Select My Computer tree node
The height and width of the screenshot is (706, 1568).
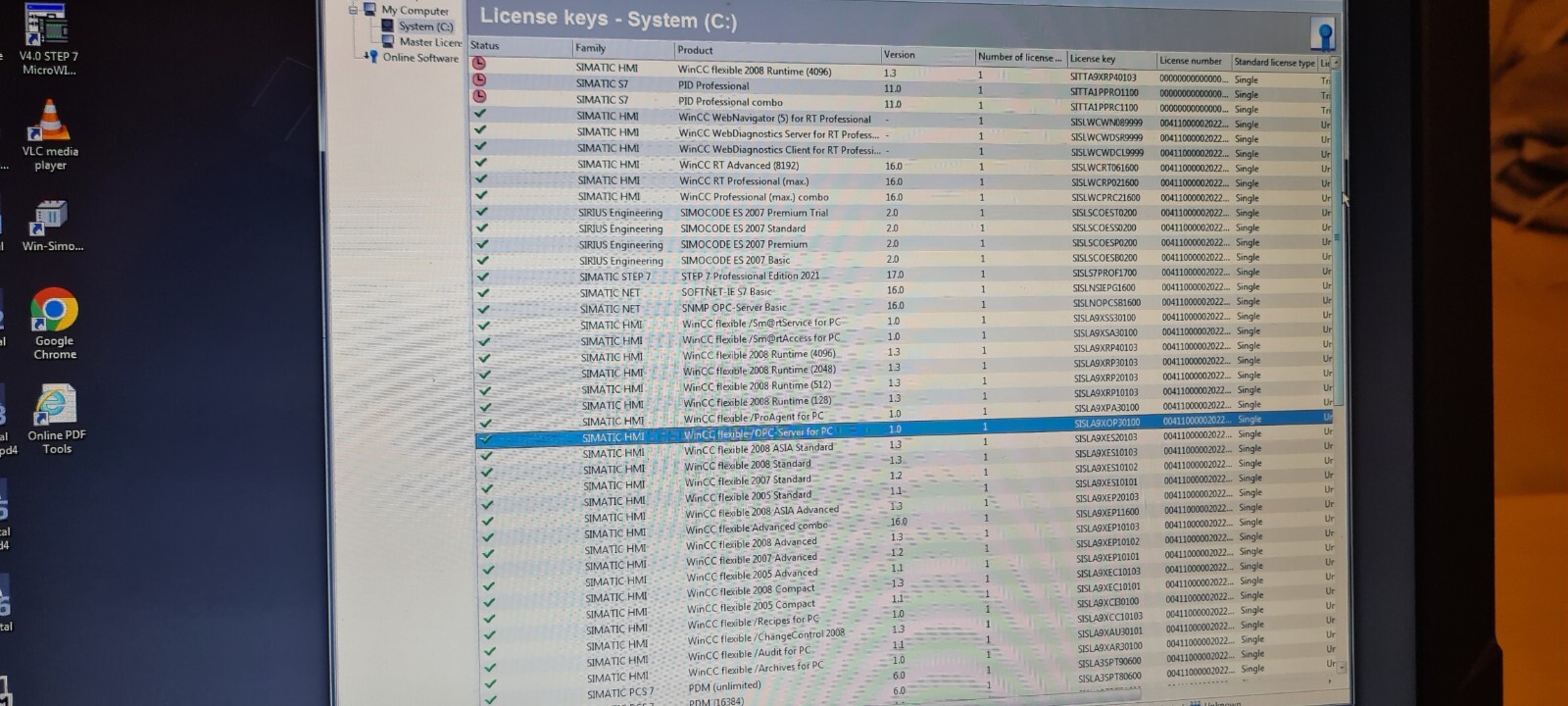pyautogui.click(x=415, y=11)
